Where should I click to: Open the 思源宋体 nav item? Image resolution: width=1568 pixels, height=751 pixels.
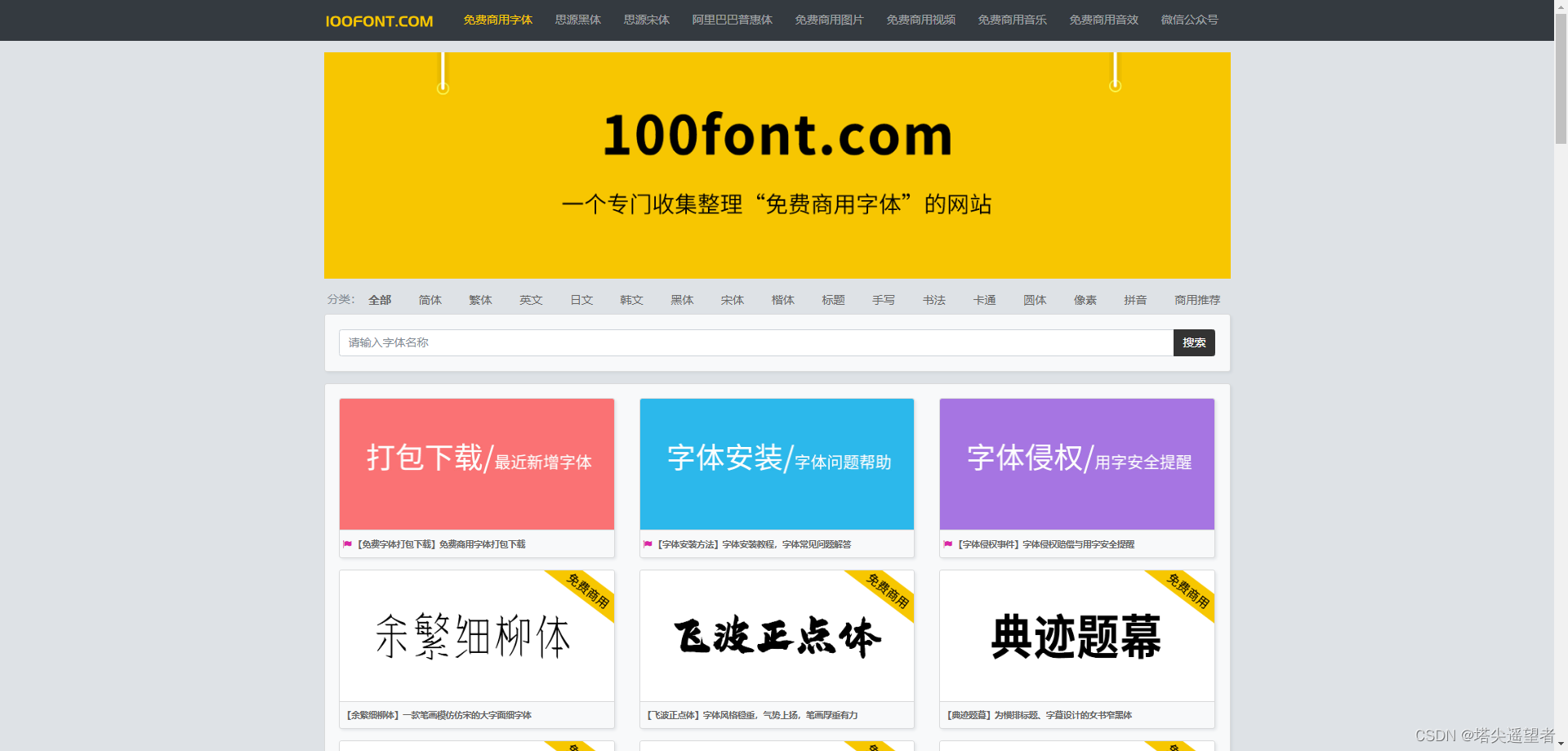pyautogui.click(x=646, y=20)
